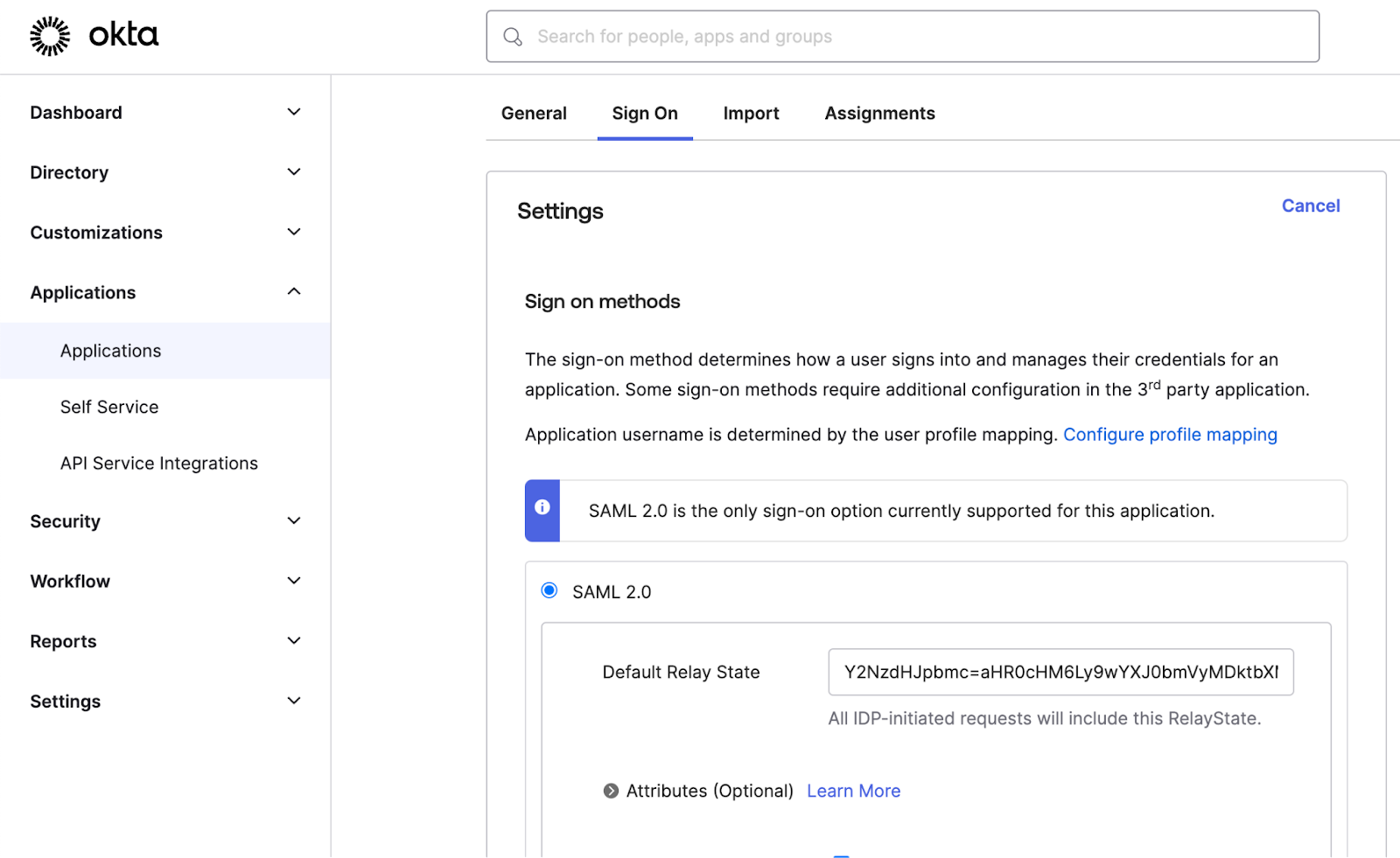Collapse the Applications menu chevron

(x=294, y=291)
